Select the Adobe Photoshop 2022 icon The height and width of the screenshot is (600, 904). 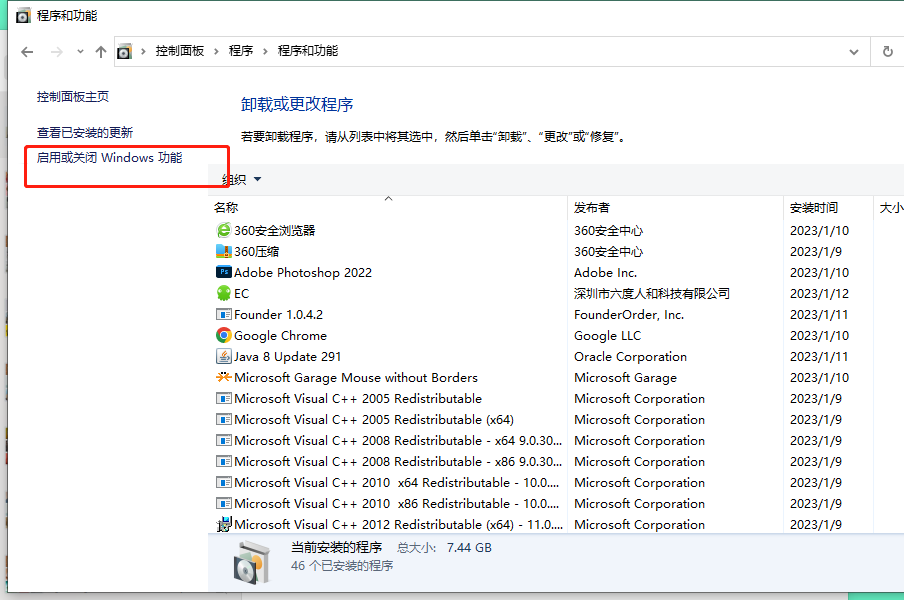(224, 272)
